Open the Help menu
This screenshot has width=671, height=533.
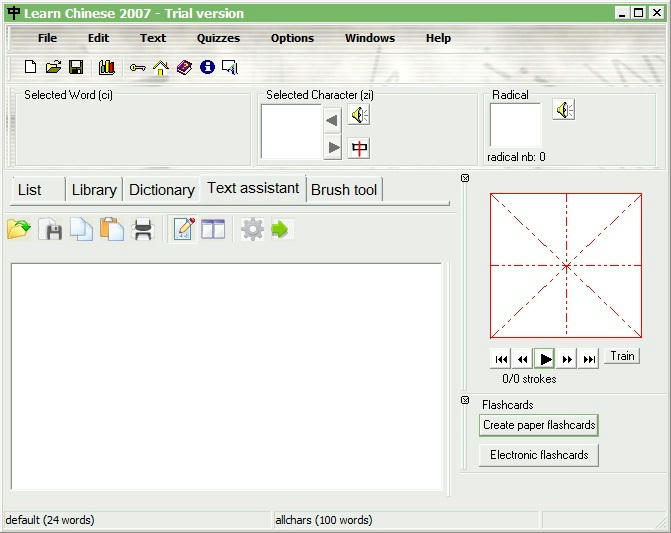click(438, 38)
